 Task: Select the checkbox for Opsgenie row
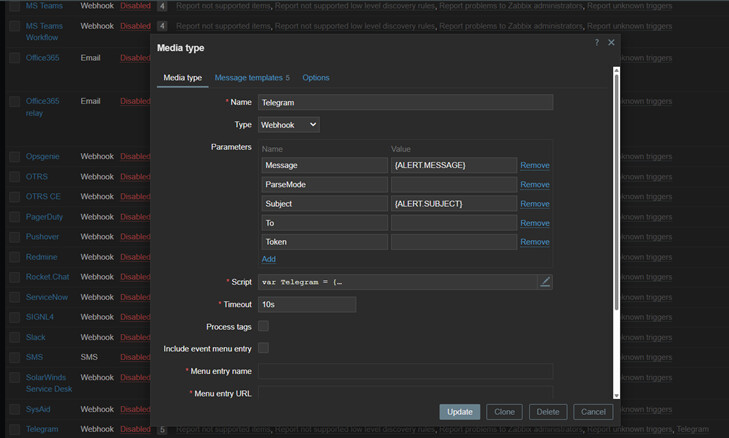coord(15,157)
